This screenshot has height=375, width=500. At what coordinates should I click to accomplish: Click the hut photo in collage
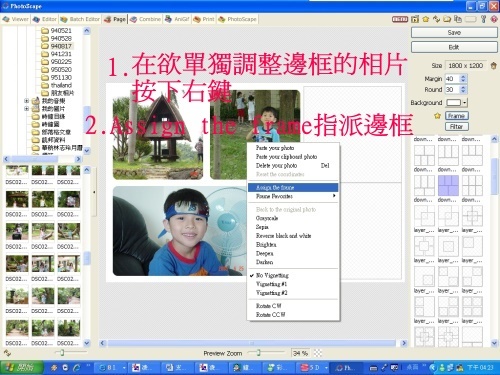tap(158, 135)
